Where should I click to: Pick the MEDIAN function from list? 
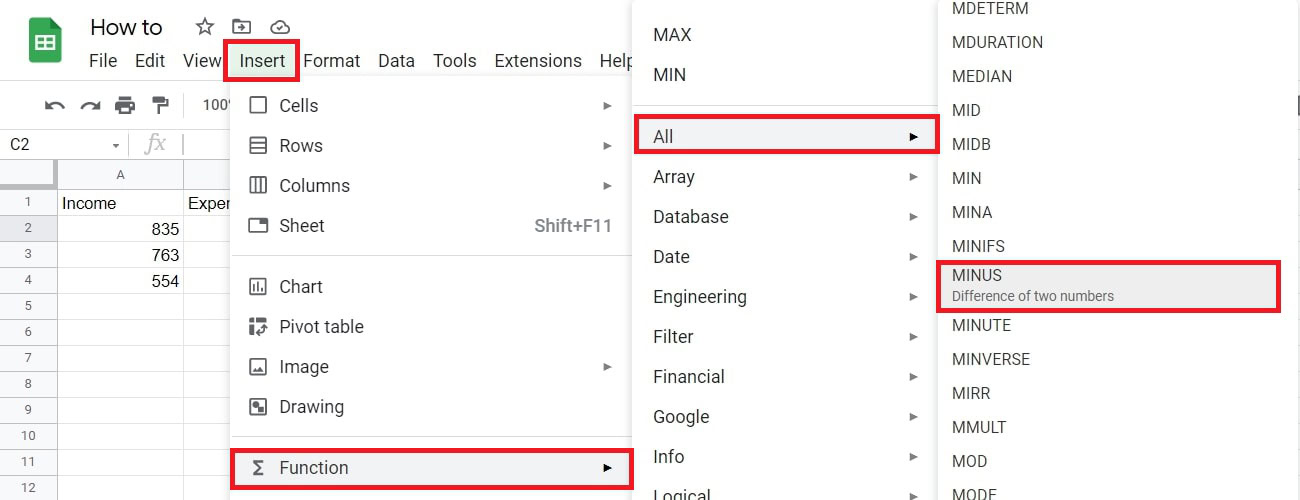(982, 76)
